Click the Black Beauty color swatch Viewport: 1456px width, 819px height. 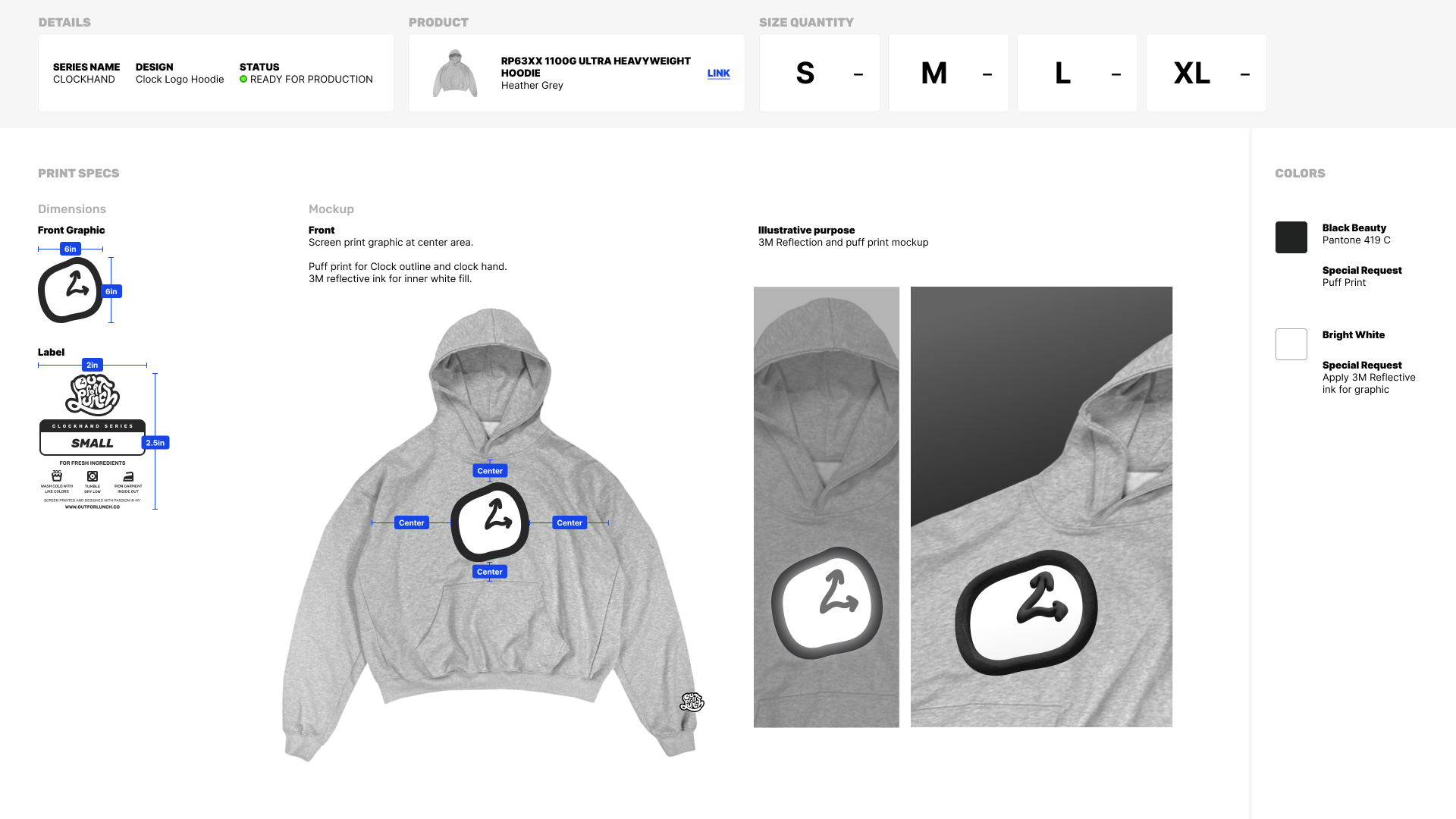tap(1291, 237)
